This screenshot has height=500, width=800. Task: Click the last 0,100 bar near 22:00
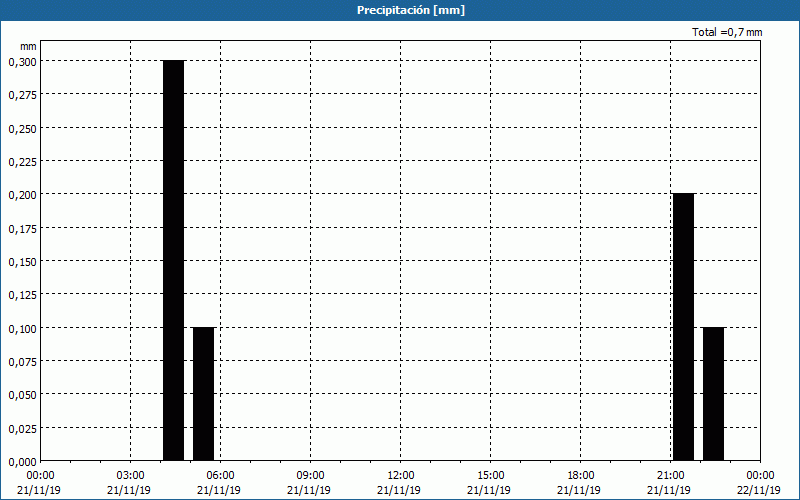(713, 394)
